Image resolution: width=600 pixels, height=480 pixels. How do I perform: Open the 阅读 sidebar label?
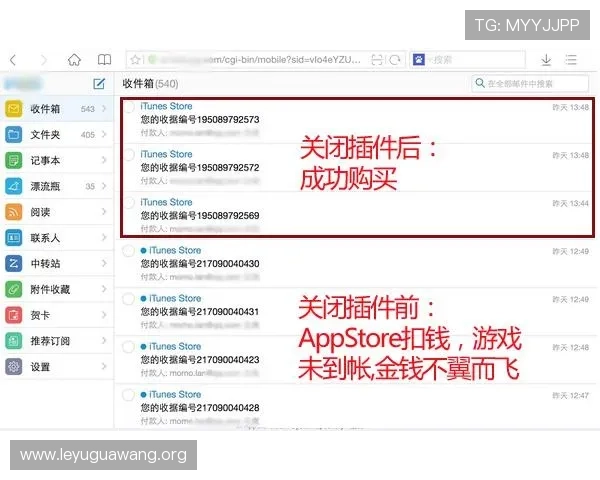tap(40, 212)
